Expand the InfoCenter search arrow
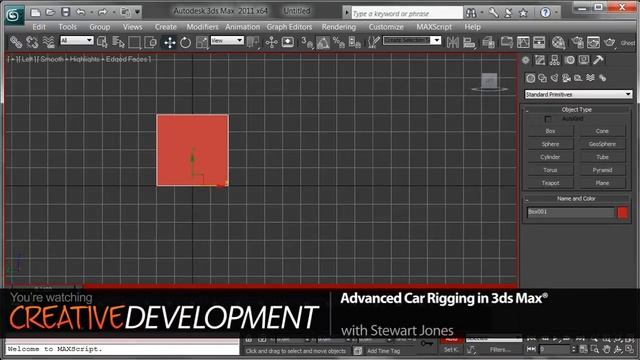Viewport: 640px width, 360px height. click(347, 13)
